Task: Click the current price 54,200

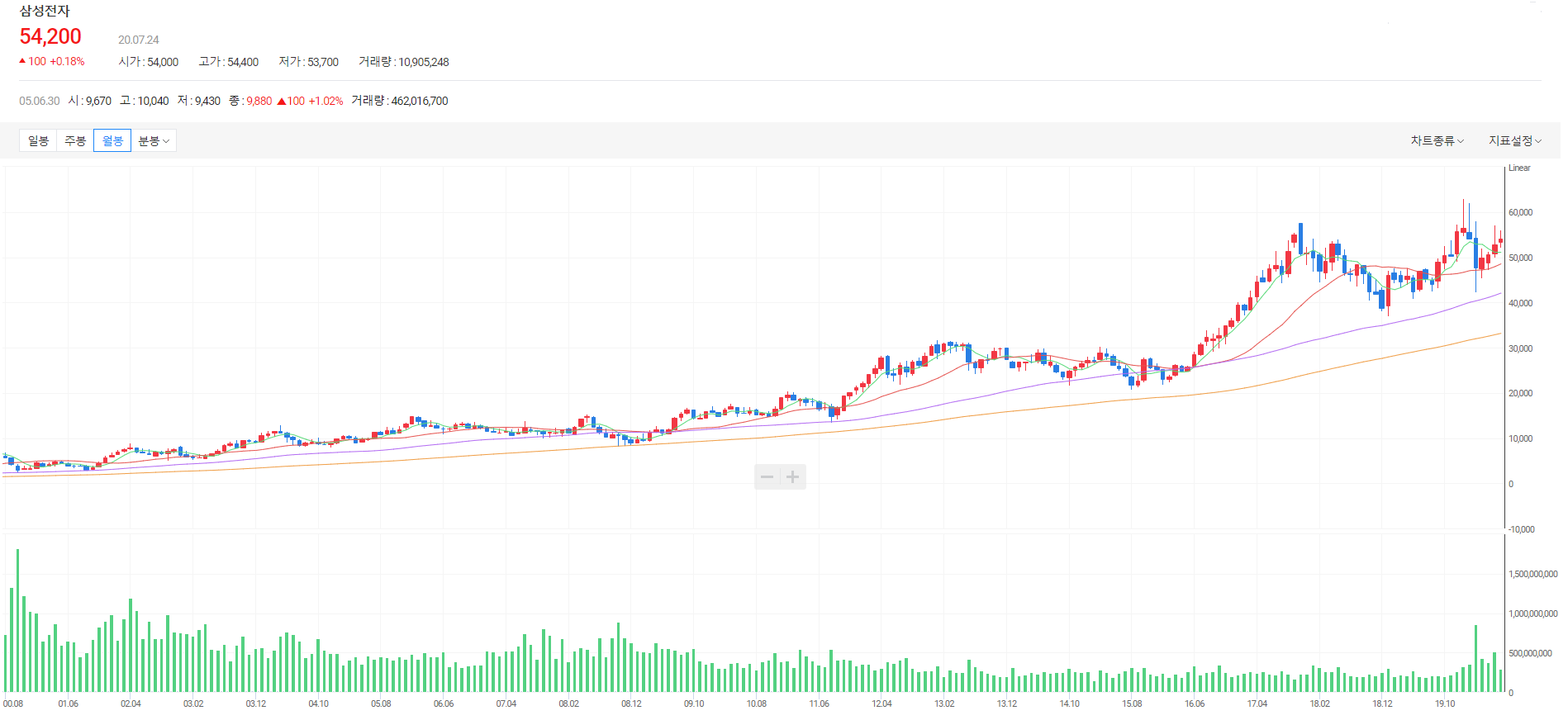Action: coord(50,36)
